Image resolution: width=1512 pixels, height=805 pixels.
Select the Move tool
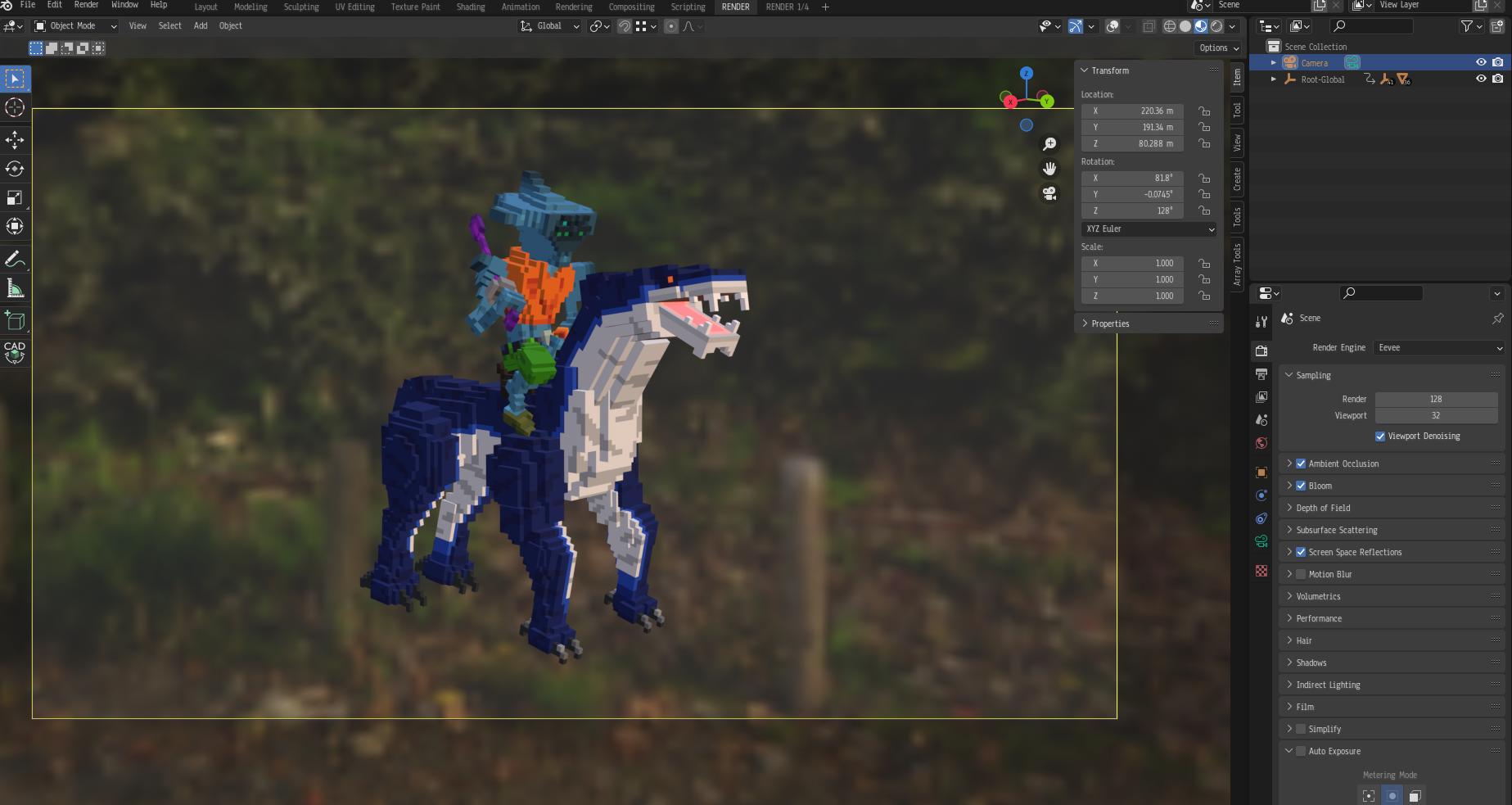[x=15, y=140]
